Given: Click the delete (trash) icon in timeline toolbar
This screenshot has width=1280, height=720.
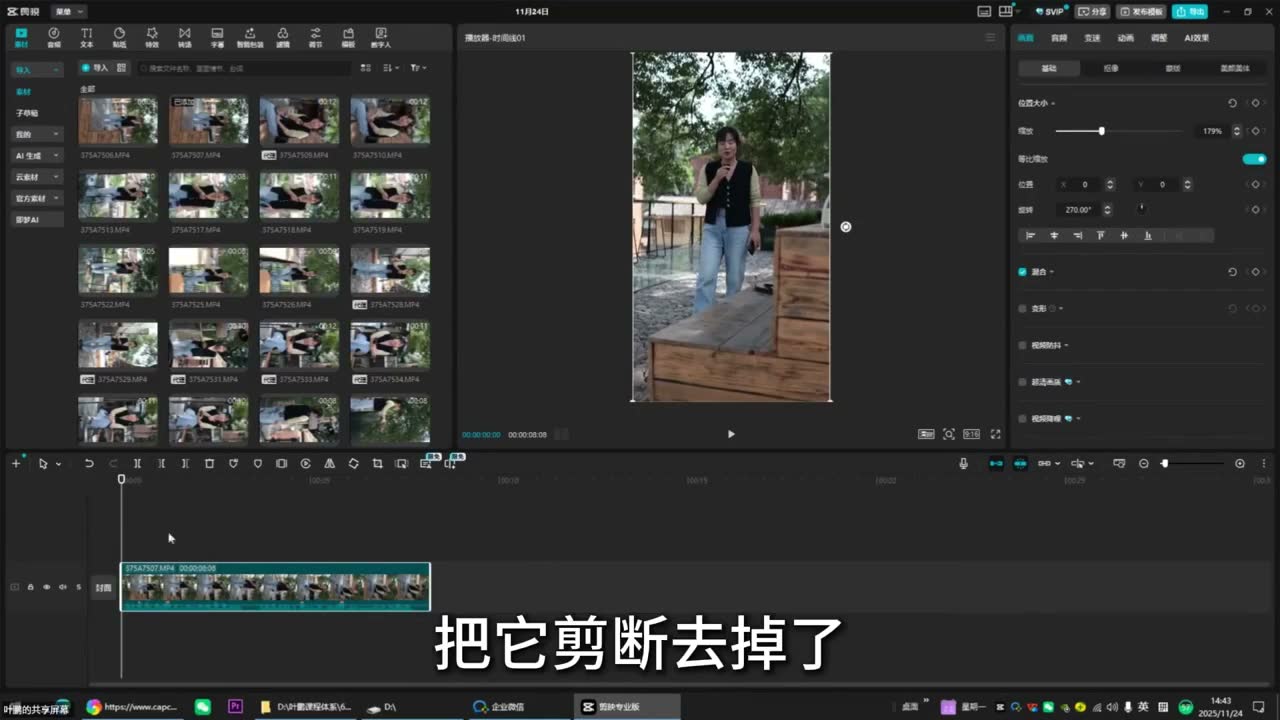Looking at the screenshot, I should 209,464.
